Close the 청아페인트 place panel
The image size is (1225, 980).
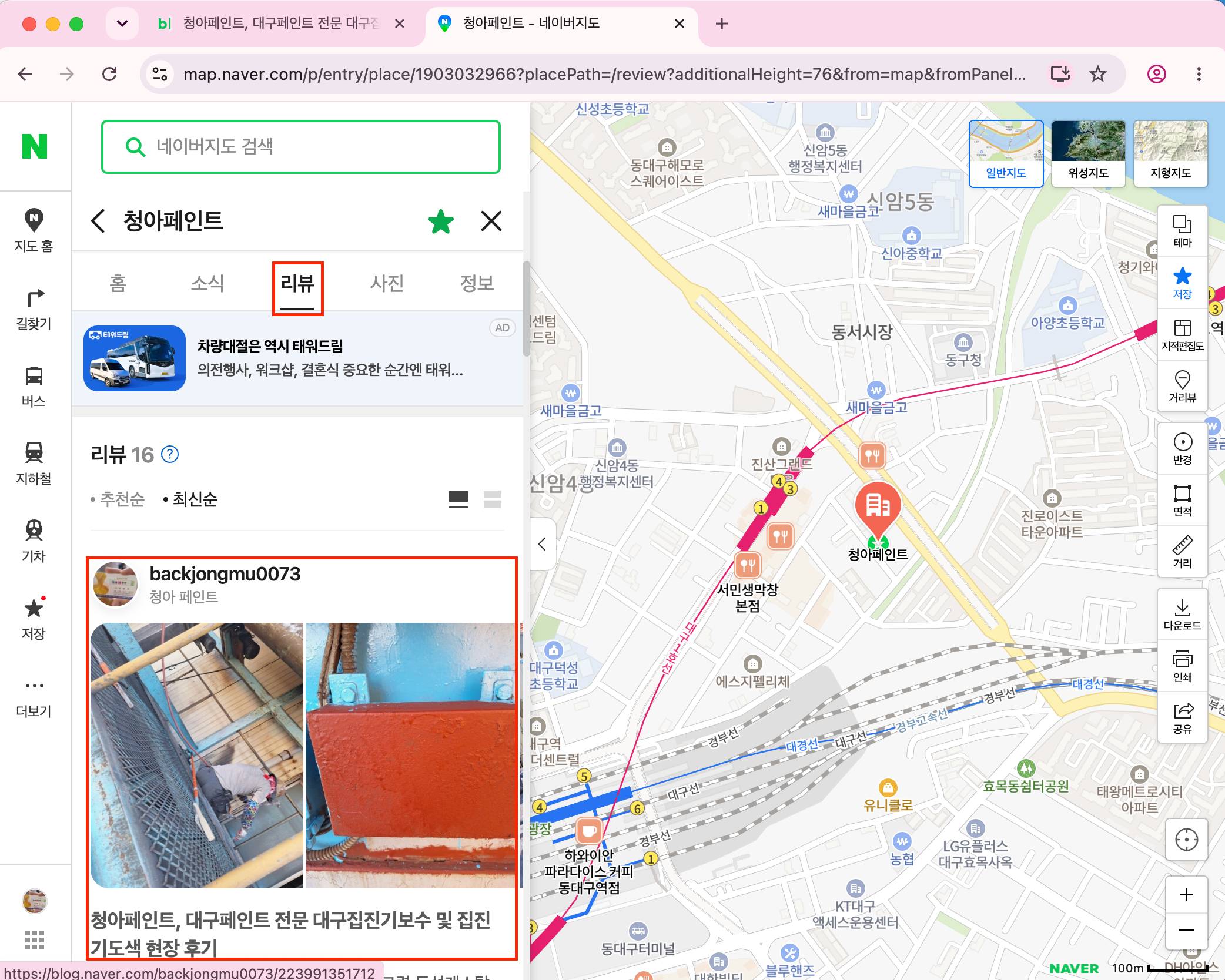click(x=491, y=221)
